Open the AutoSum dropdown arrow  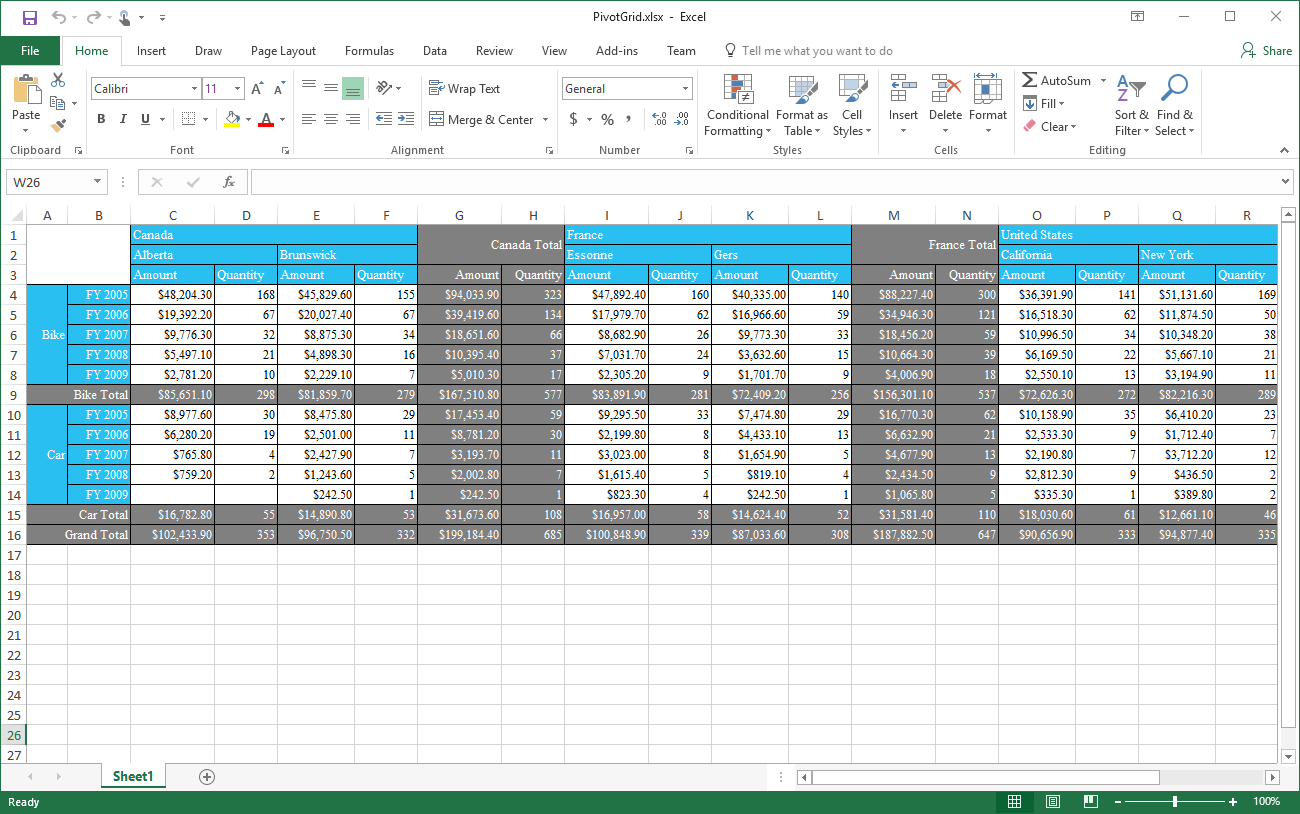(x=1103, y=81)
